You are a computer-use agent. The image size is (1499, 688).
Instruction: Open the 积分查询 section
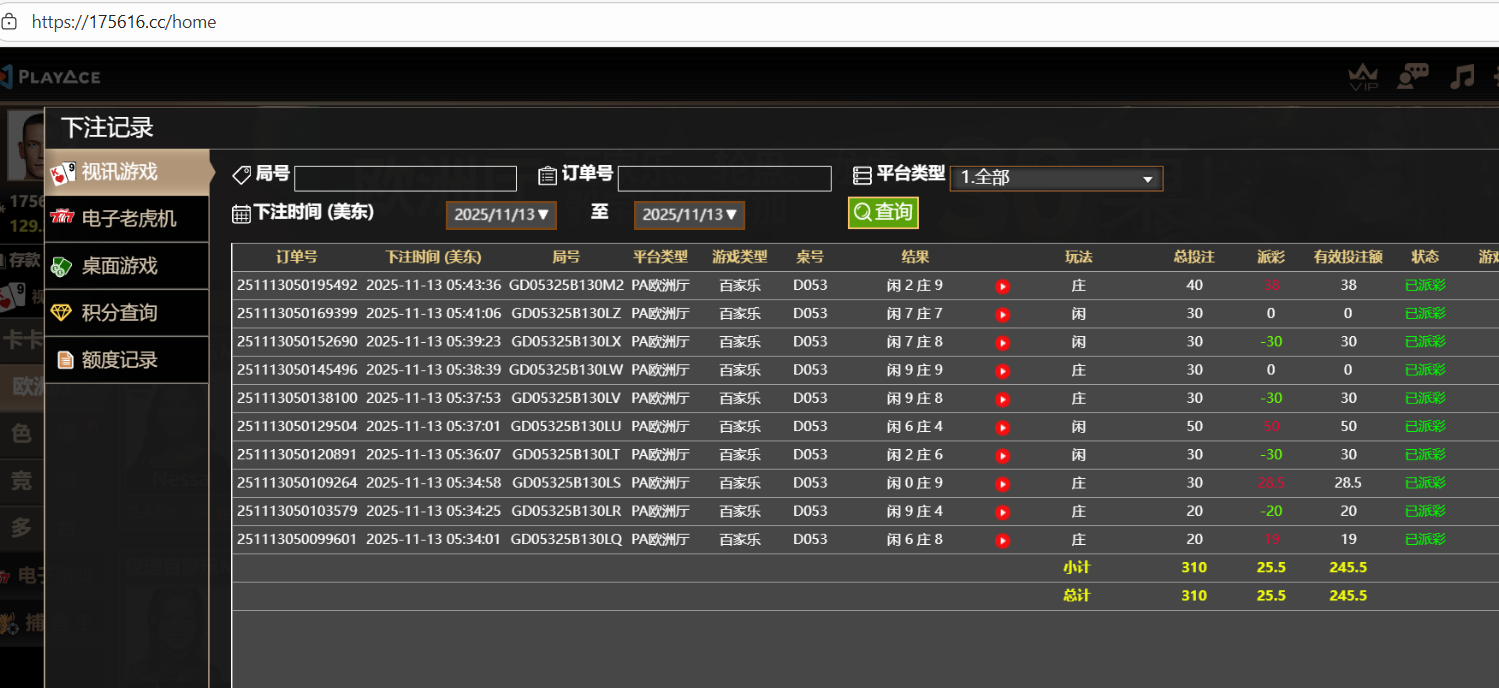(127, 313)
